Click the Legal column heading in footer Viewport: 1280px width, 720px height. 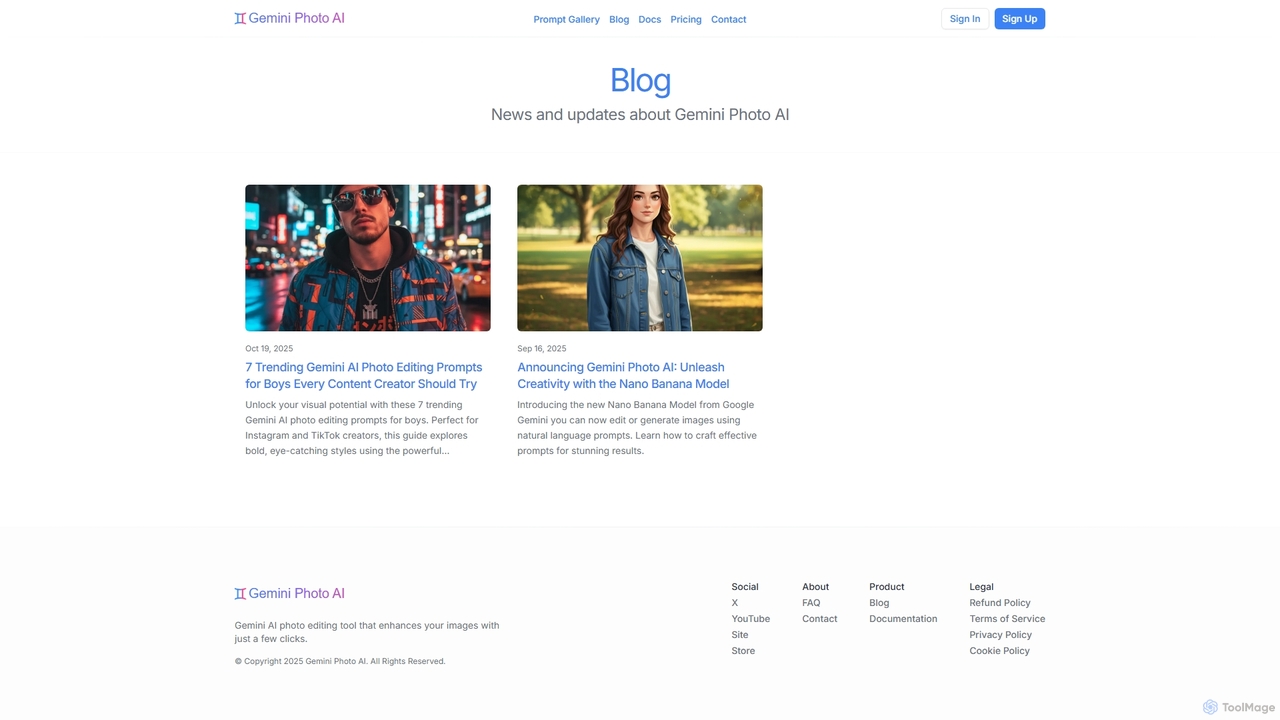(982, 587)
